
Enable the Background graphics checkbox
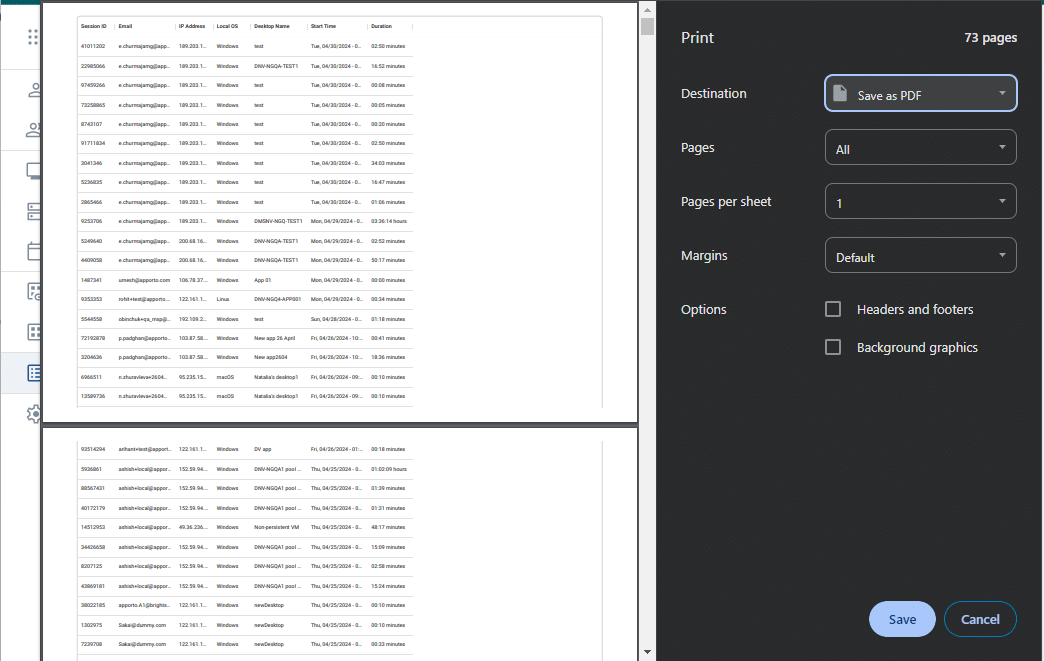(833, 347)
